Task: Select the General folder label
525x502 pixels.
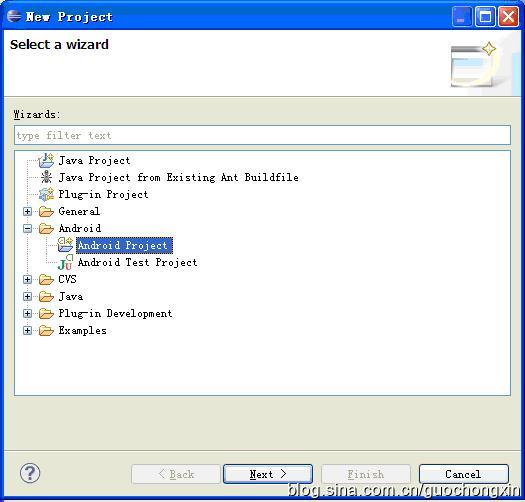Action: [79, 211]
